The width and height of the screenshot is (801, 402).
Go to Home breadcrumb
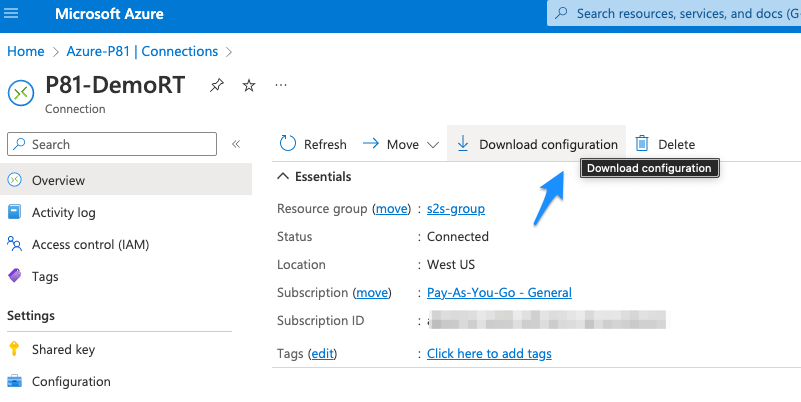pyautogui.click(x=26, y=52)
